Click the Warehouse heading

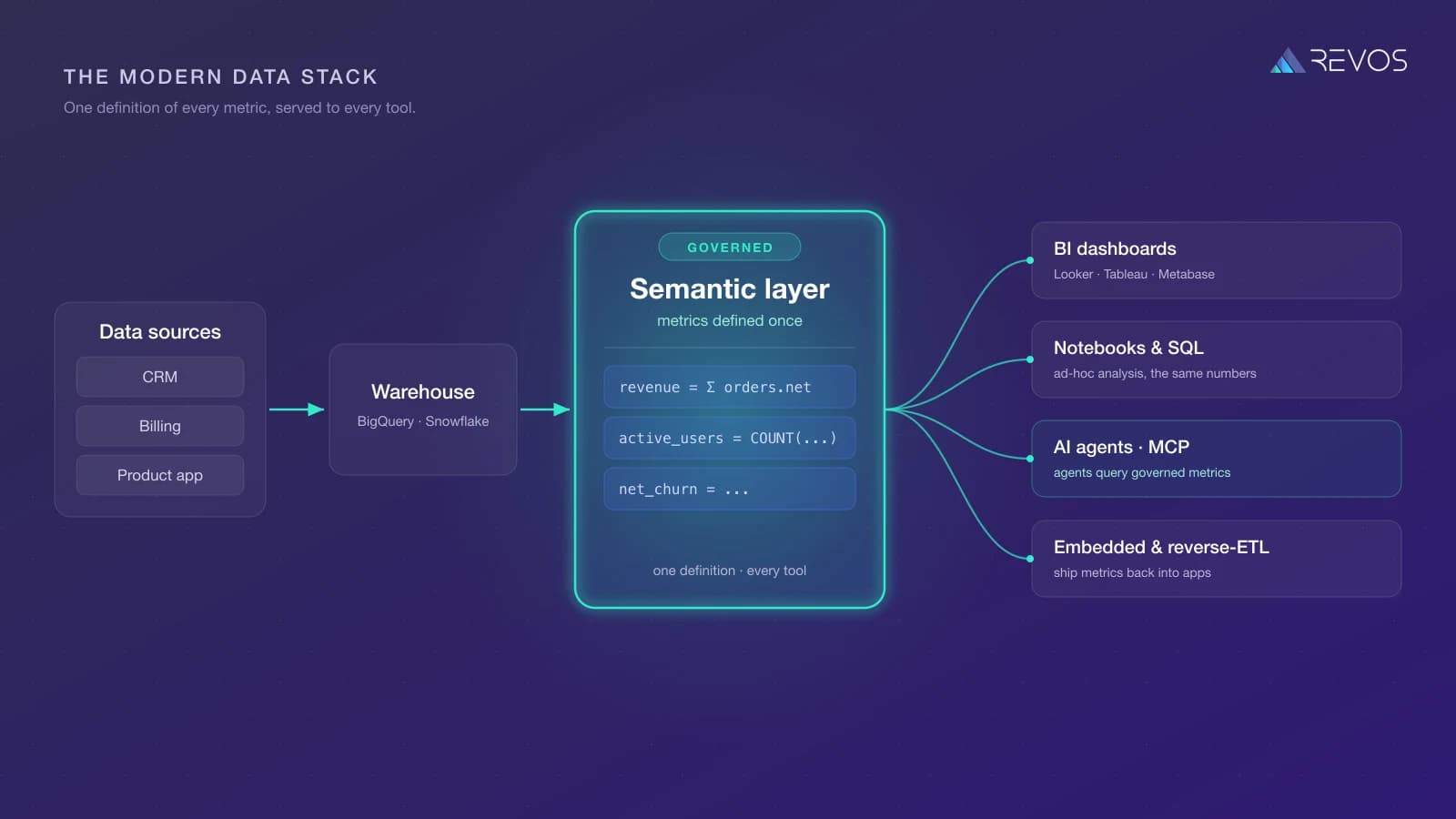pos(423,392)
